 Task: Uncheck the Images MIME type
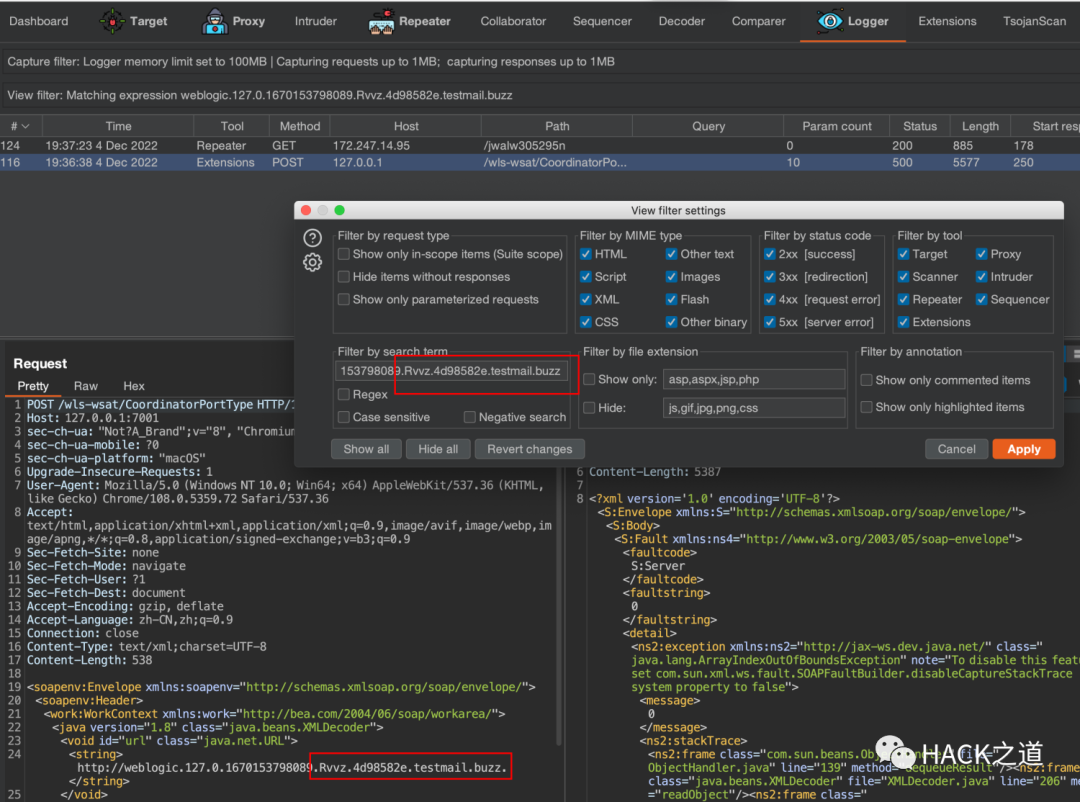[671, 277]
